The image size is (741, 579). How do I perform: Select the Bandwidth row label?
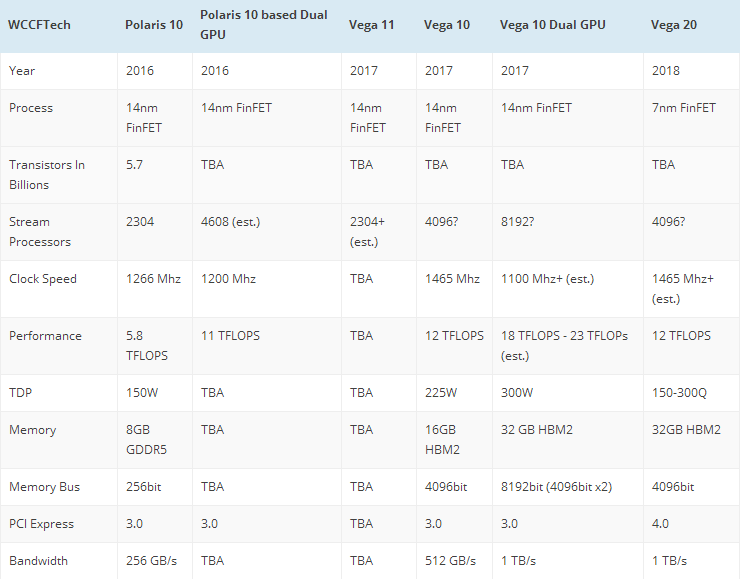[x=39, y=561]
